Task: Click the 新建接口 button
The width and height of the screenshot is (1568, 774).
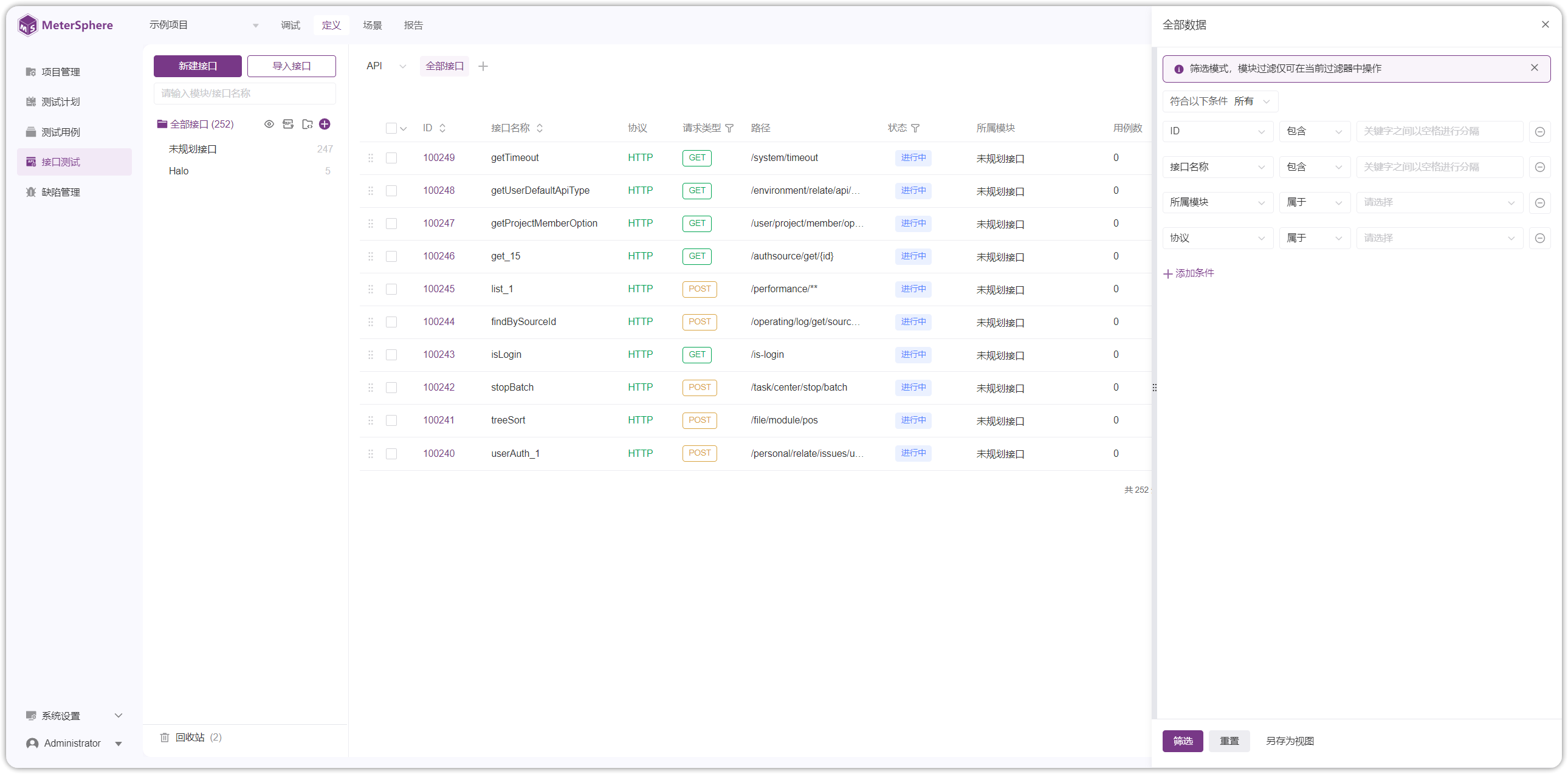Action: coord(198,66)
